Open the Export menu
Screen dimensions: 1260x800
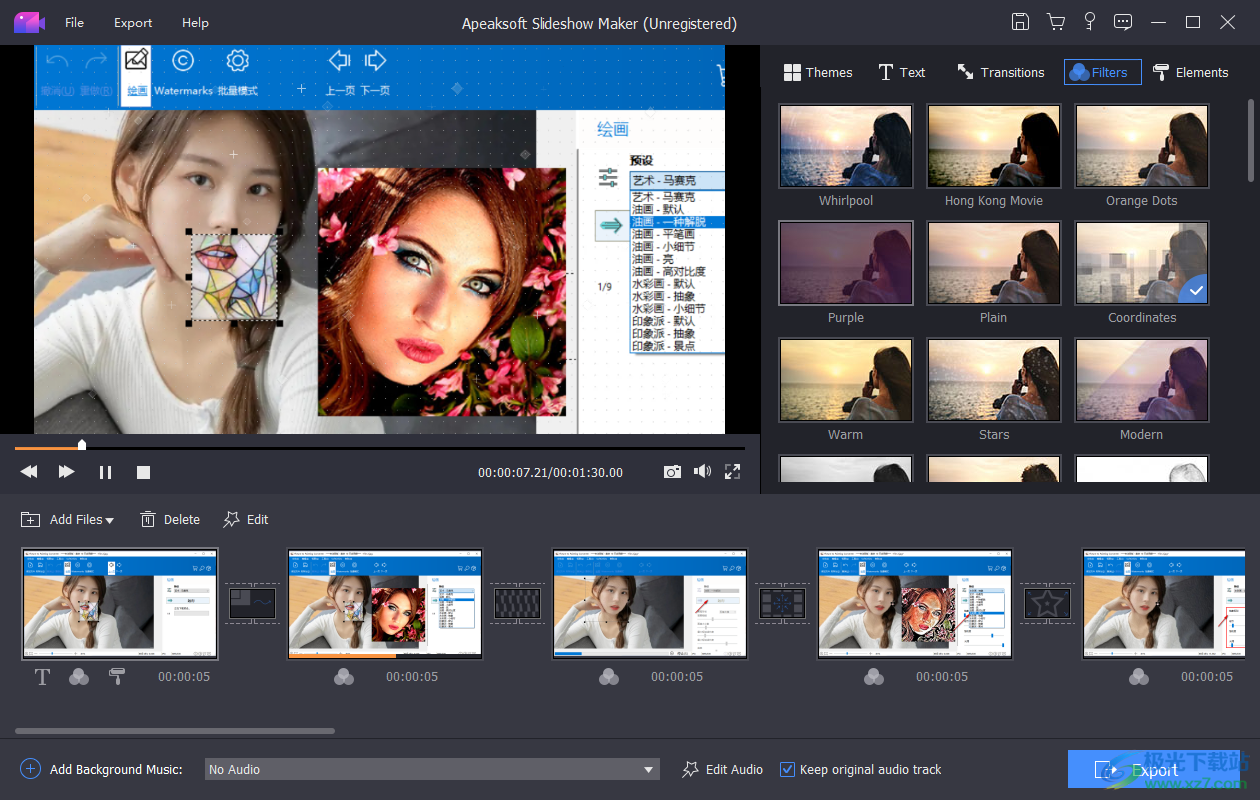coord(132,22)
